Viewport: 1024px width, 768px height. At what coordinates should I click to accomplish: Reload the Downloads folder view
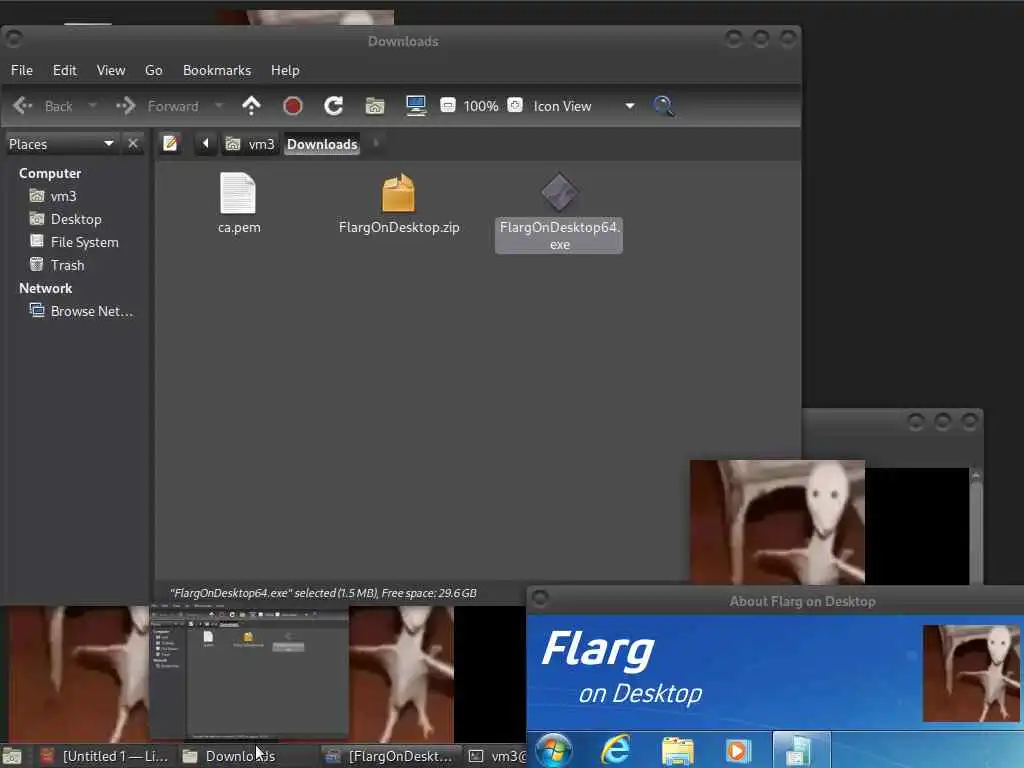tap(334, 106)
